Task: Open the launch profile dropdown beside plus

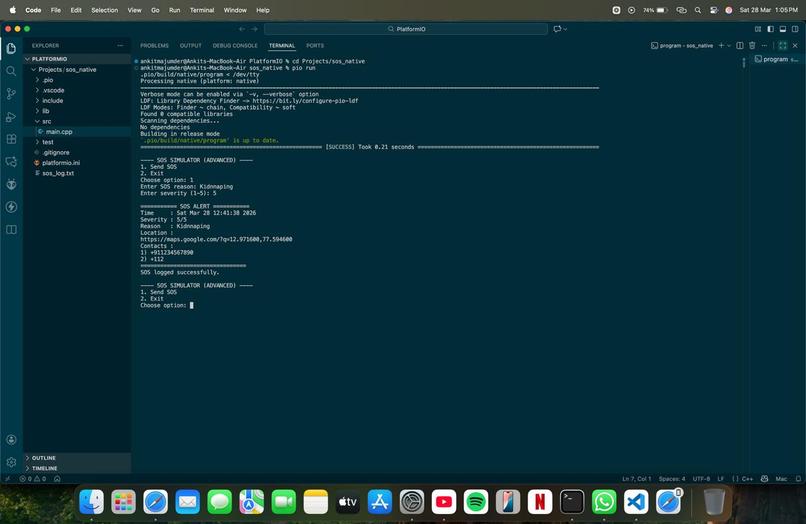Action: click(x=729, y=45)
